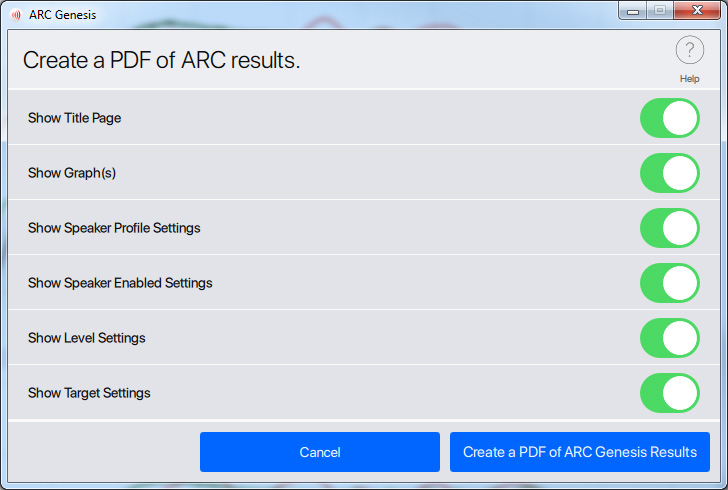Screen dimensions: 728x490
Task: Minimize the ARC Genesis window
Action: click(x=633, y=11)
